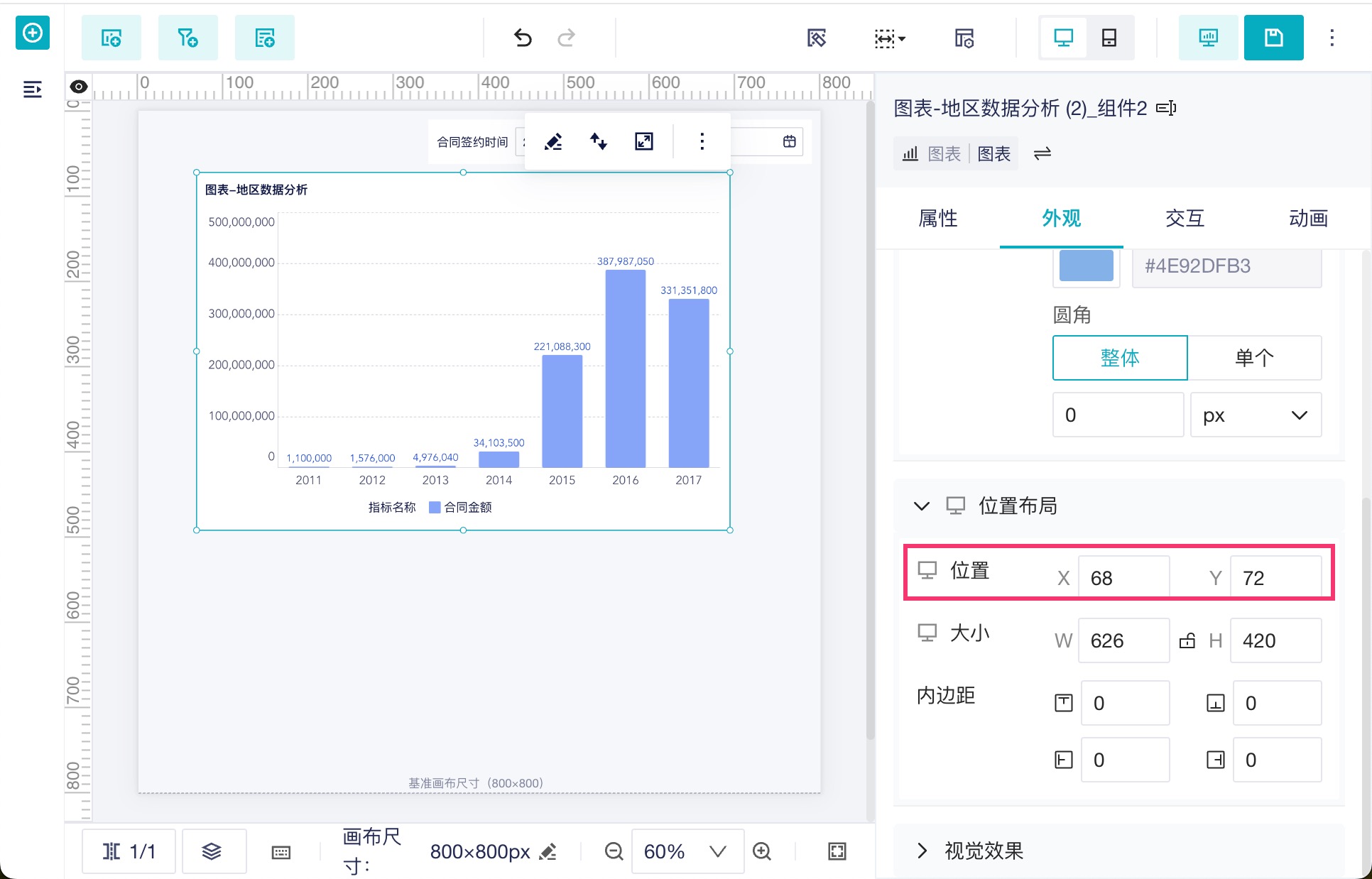Screen dimensions: 1372x879
Task: Click the 1/1 page indicator button
Action: tap(129, 851)
